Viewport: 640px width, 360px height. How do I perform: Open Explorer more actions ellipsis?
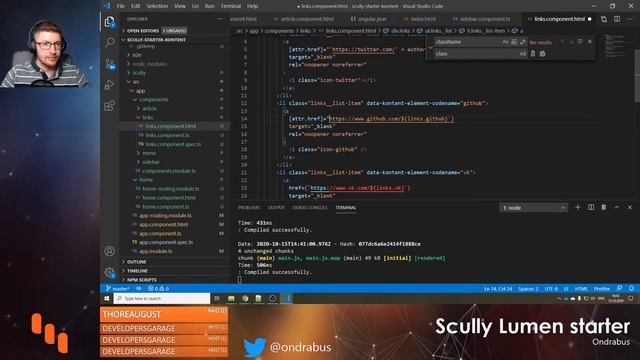tap(220, 19)
